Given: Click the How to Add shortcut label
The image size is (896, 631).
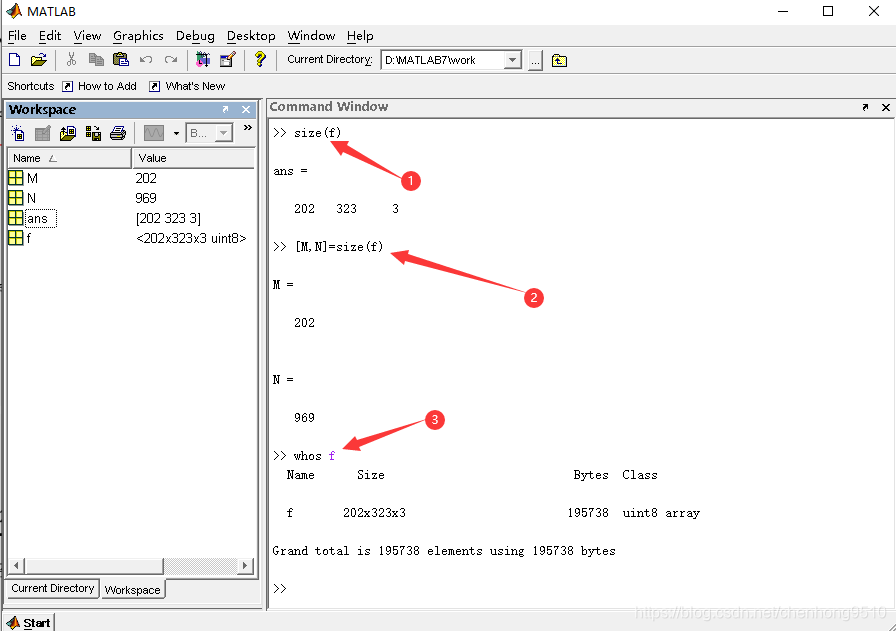Looking at the screenshot, I should [x=107, y=86].
